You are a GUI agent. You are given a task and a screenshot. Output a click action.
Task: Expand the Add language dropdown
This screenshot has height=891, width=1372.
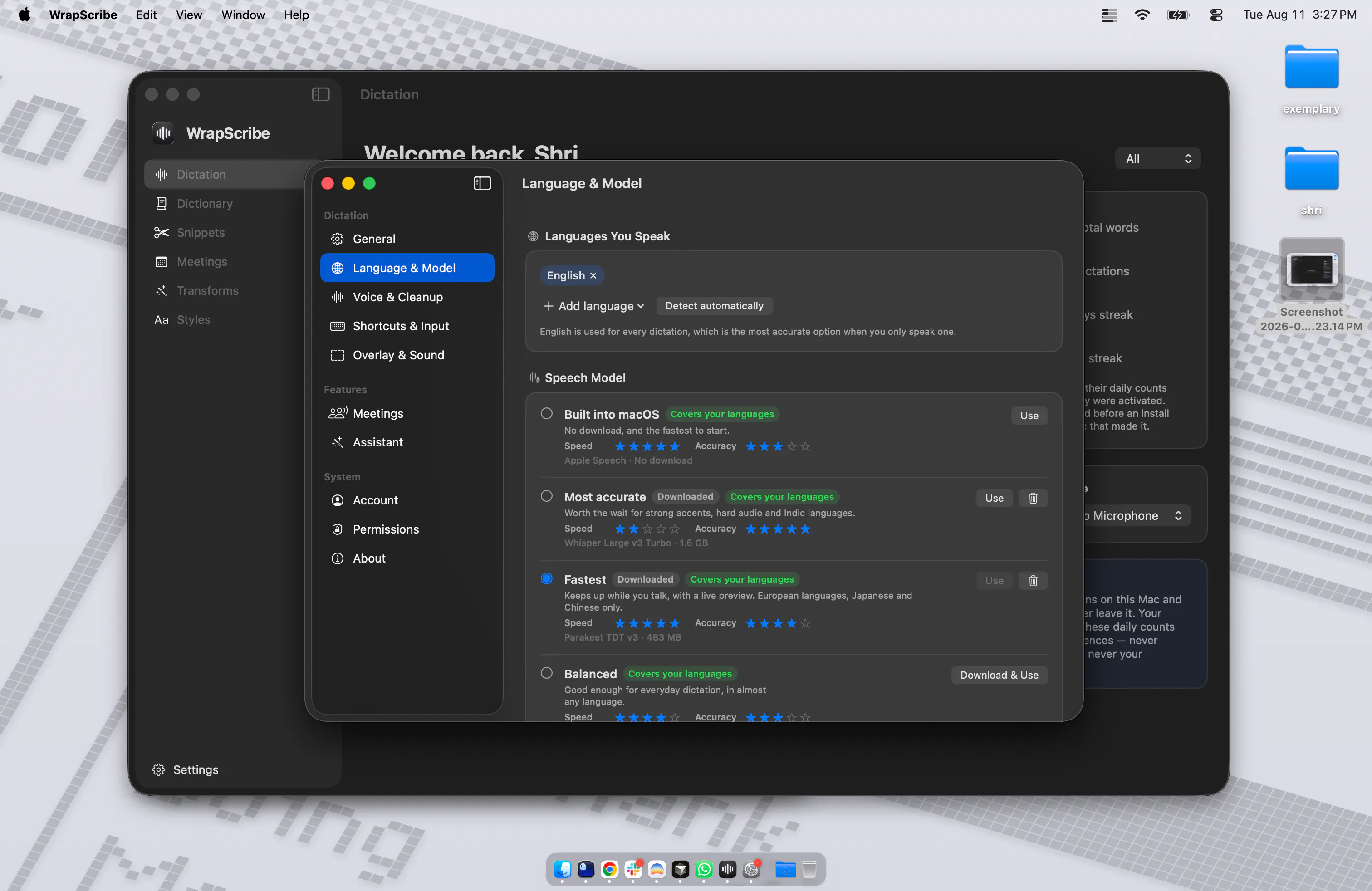point(593,306)
